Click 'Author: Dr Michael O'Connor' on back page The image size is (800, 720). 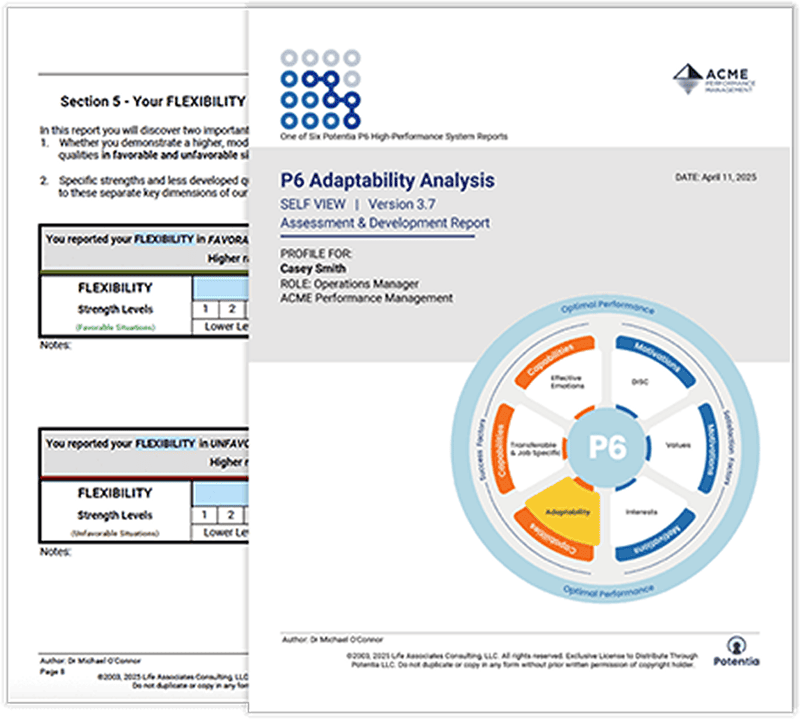coord(90,660)
